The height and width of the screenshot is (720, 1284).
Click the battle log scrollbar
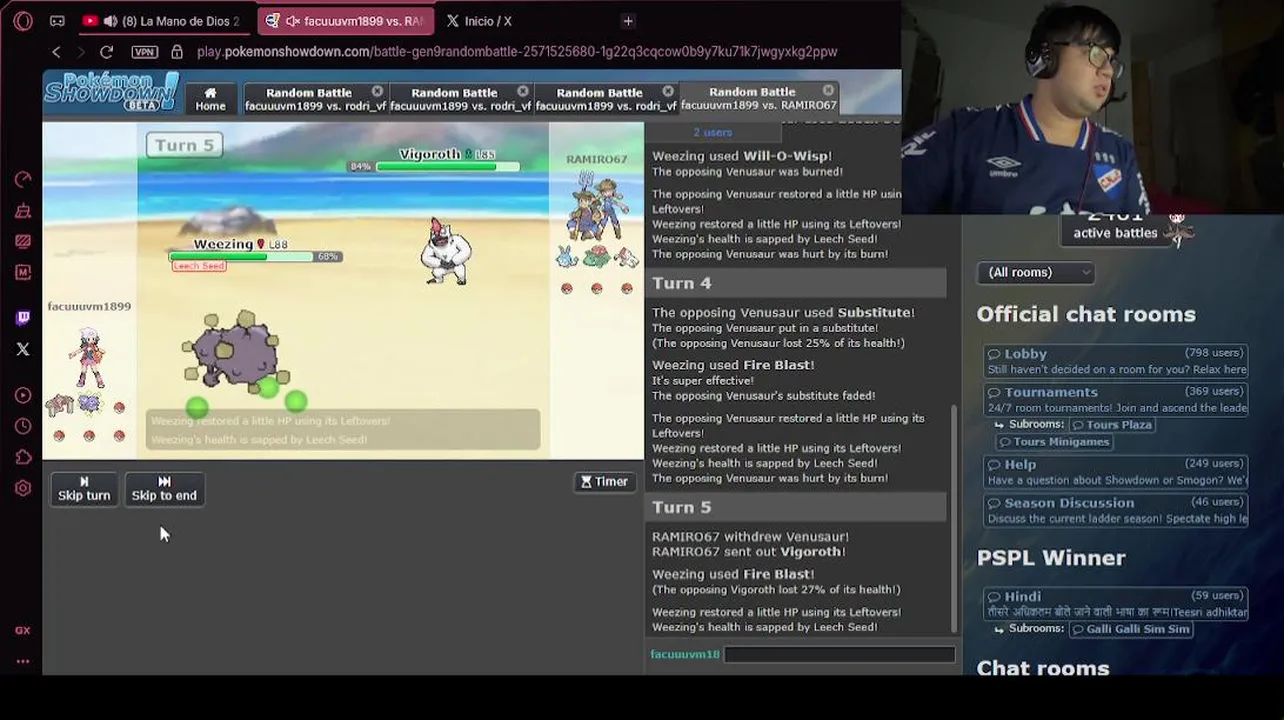pyautogui.click(x=952, y=520)
